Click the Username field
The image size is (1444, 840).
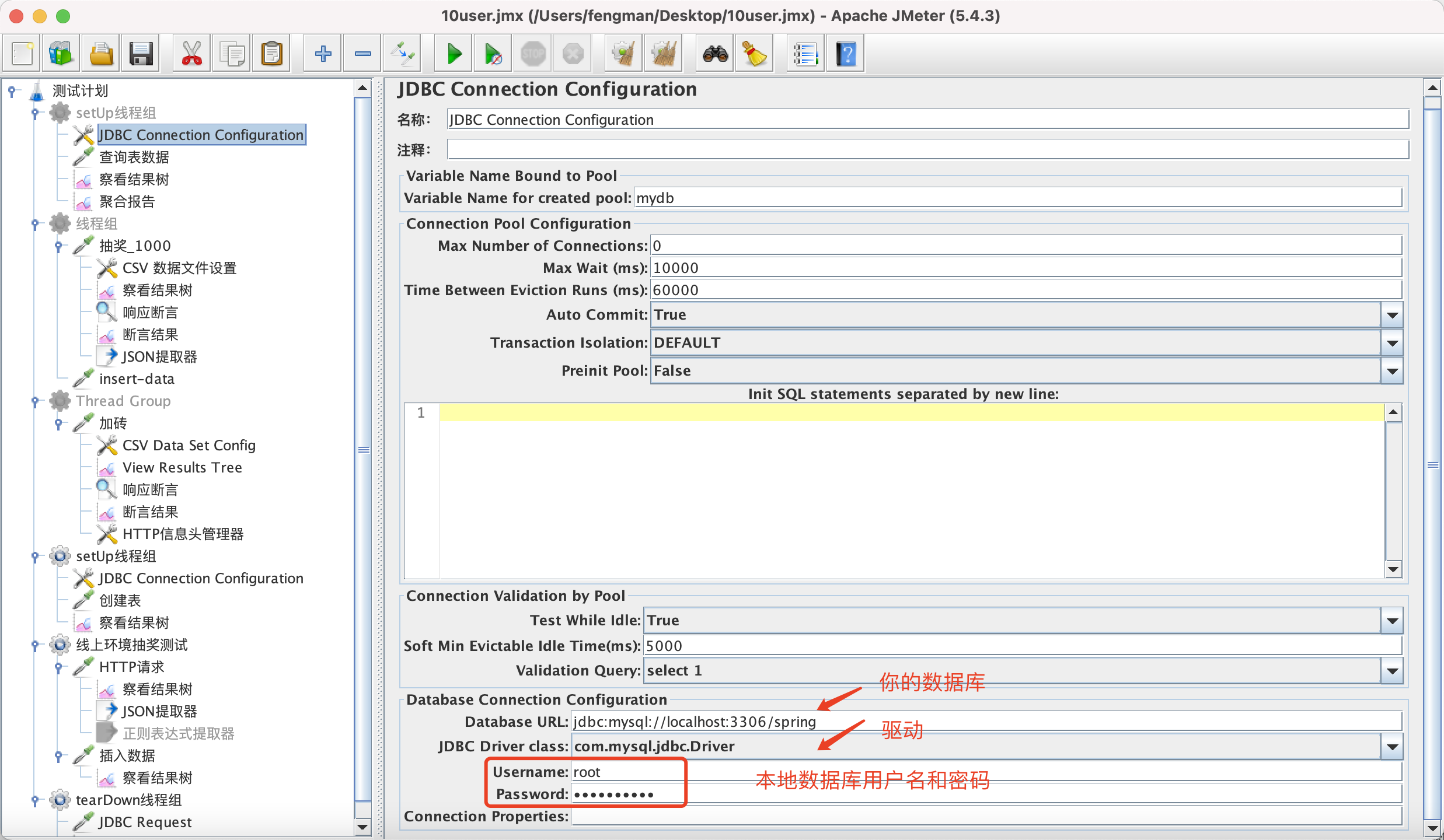click(986, 772)
